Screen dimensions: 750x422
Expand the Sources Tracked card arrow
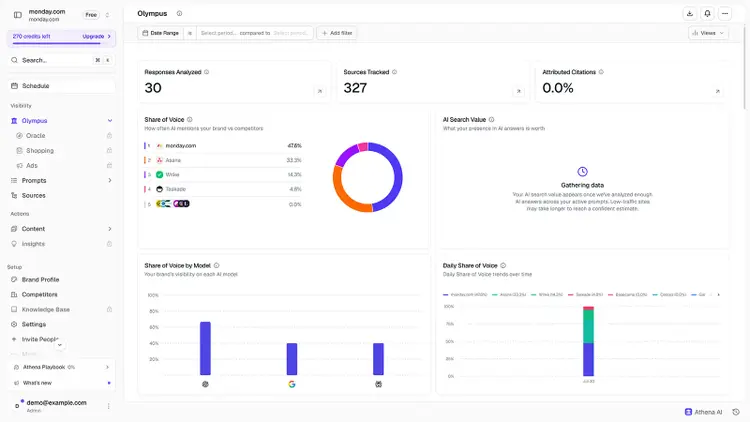pyautogui.click(x=518, y=91)
